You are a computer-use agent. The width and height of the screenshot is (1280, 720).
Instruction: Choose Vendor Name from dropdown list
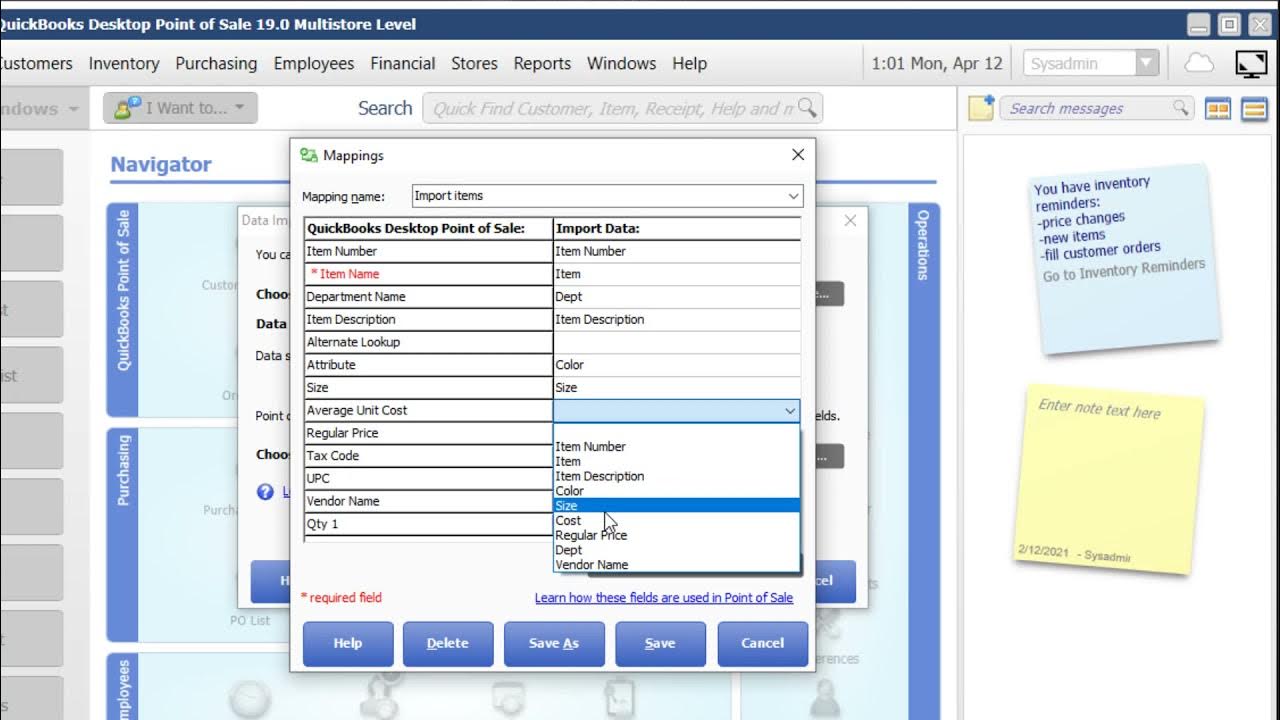point(677,564)
